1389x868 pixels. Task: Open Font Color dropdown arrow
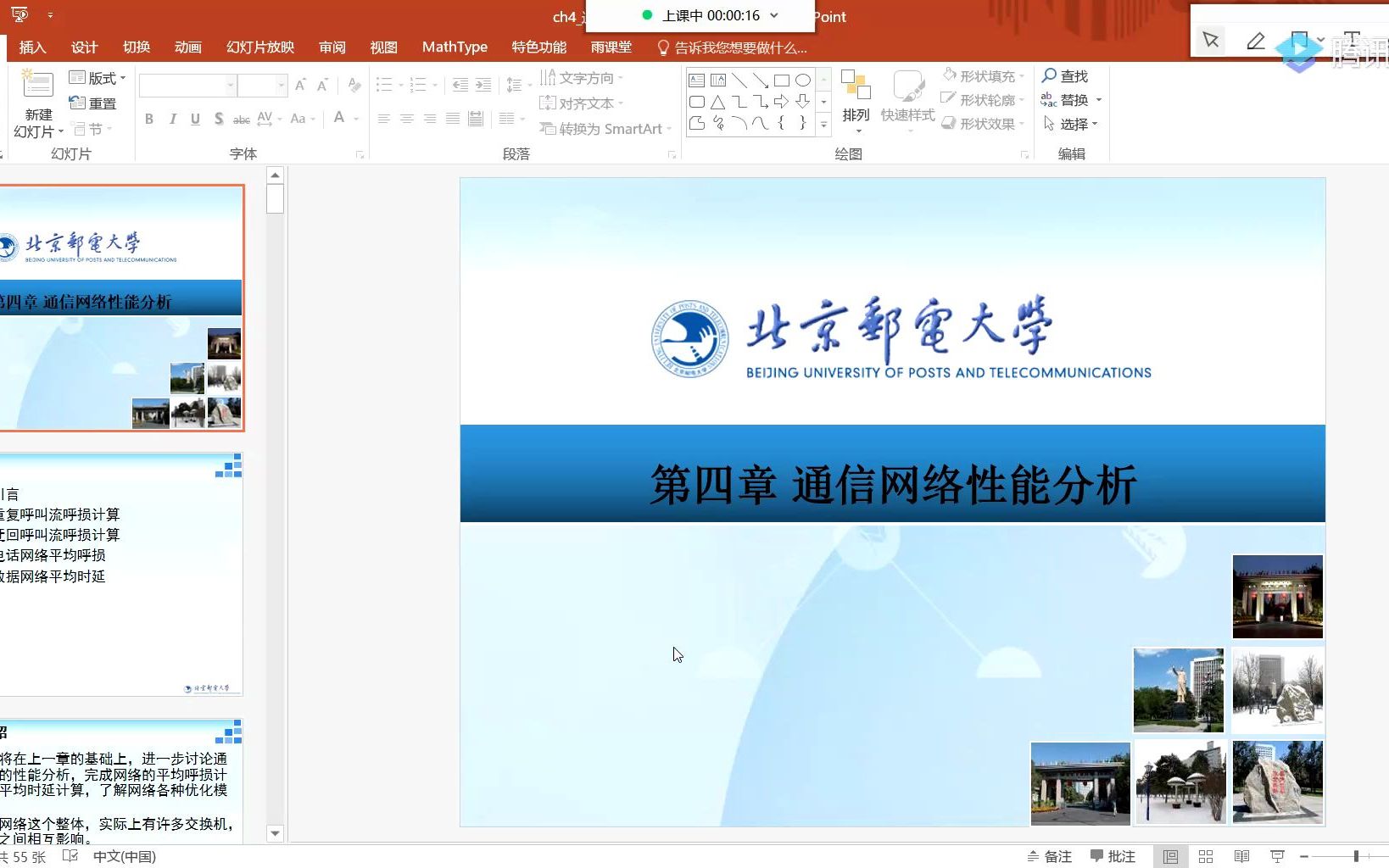(x=356, y=119)
